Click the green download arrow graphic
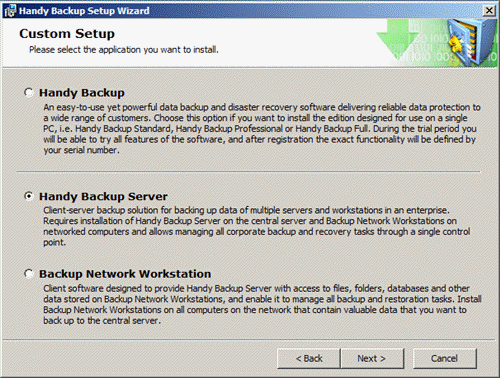Screen dimensions: 500x378 397,40
